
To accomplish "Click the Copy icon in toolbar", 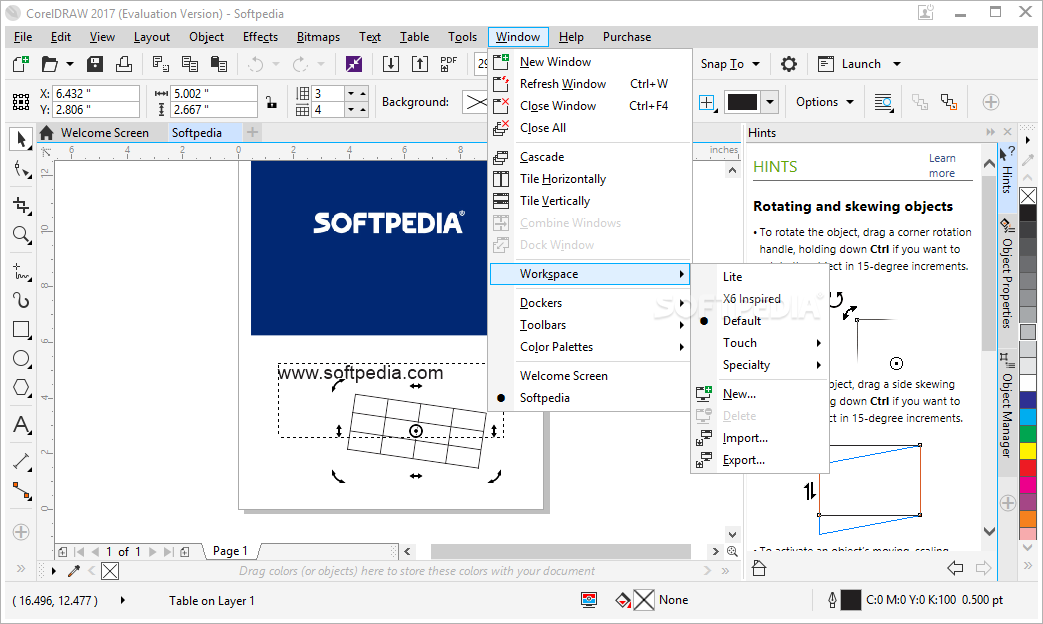I will pos(190,64).
